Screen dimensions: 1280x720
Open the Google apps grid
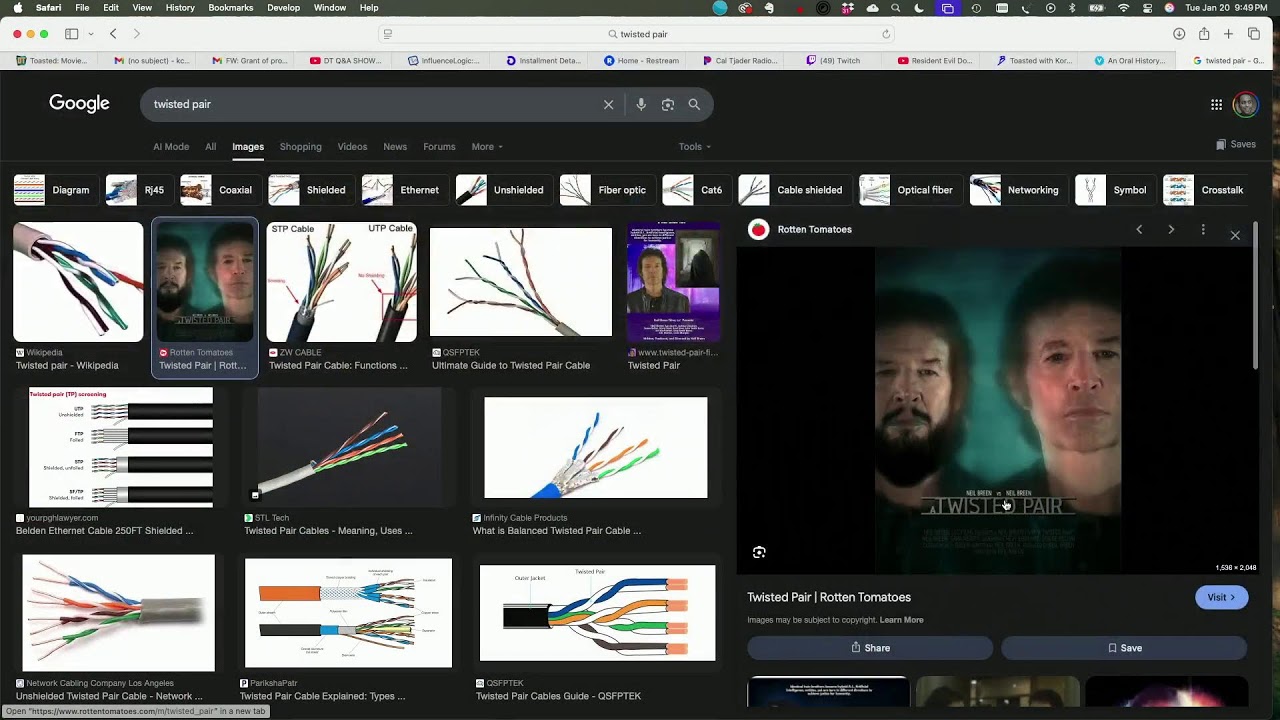(1216, 104)
